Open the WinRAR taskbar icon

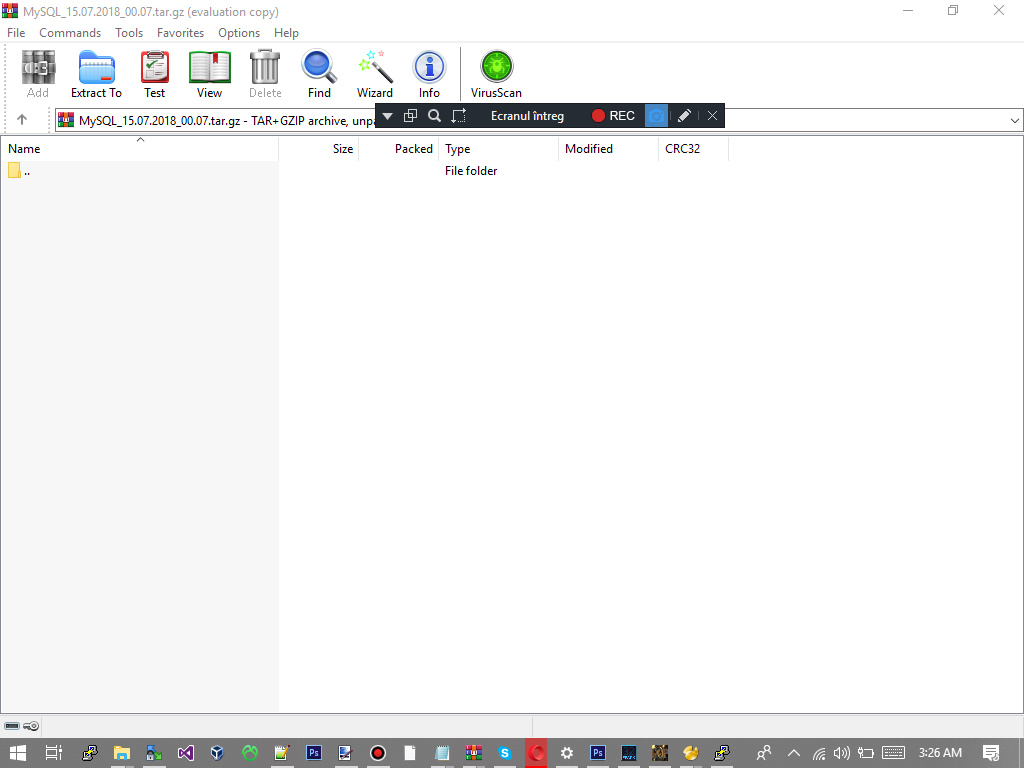pyautogui.click(x=473, y=753)
